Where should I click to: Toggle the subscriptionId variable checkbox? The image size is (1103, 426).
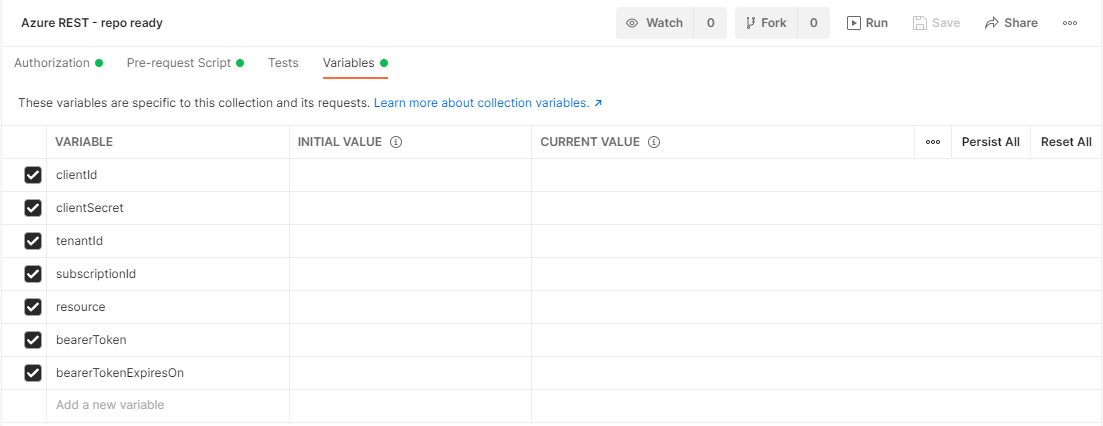click(33, 274)
